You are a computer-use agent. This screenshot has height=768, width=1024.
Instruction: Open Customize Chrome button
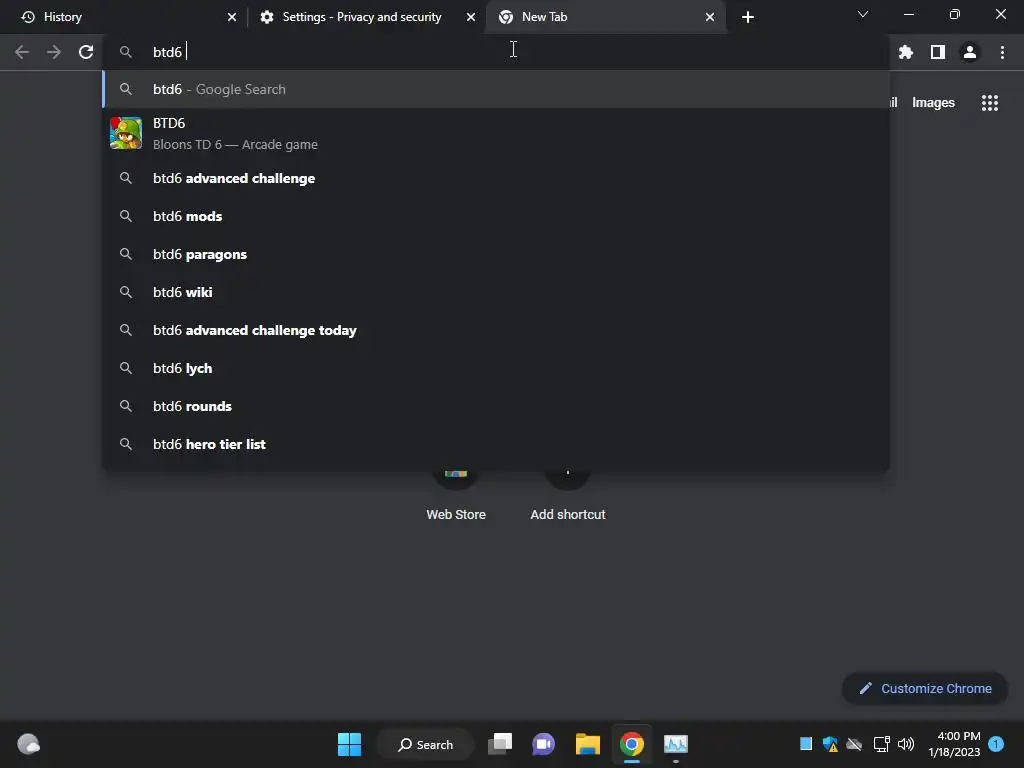925,688
